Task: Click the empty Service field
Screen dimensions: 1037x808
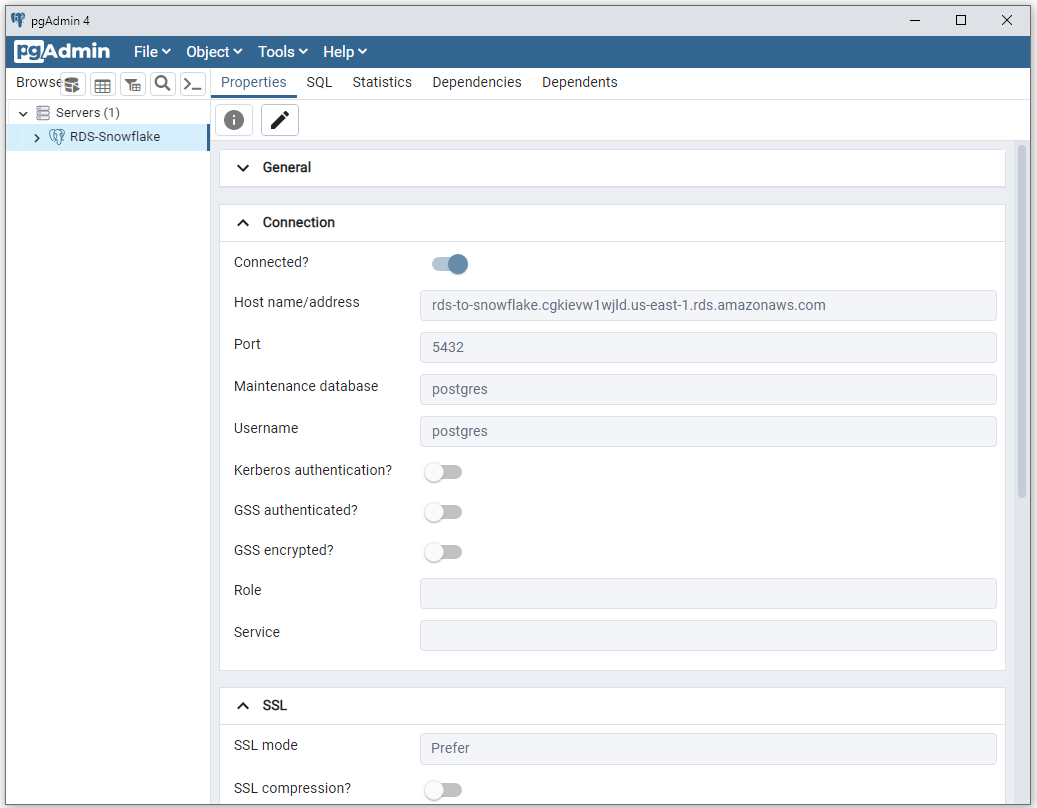Action: (708, 635)
